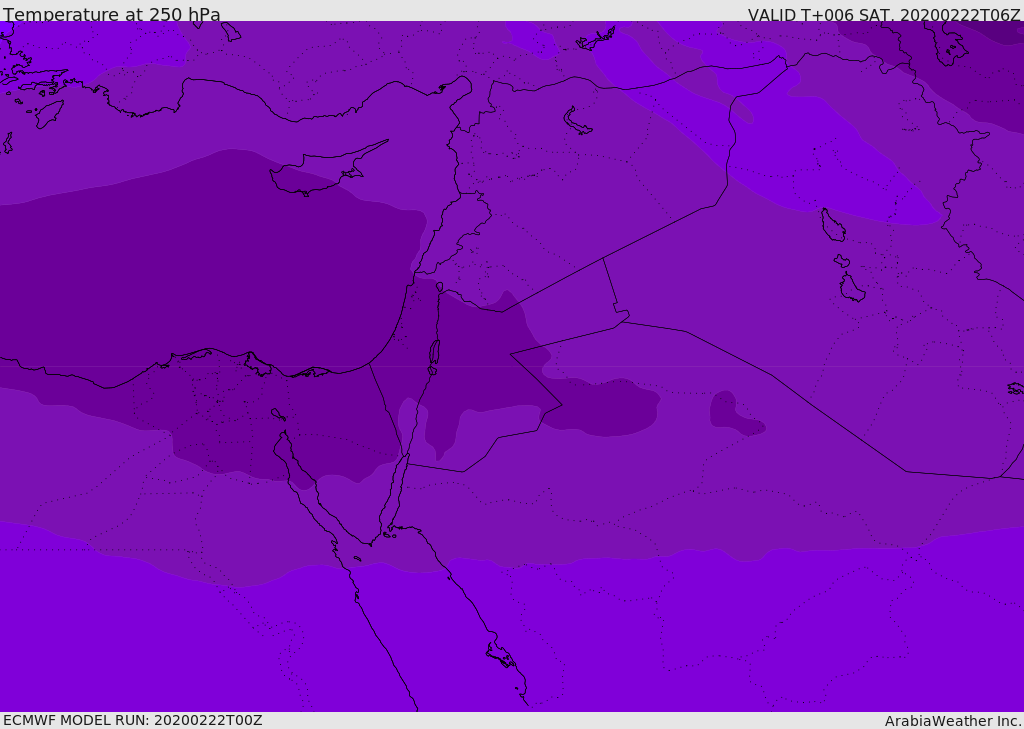Screen dimensions: 1024x729
Task: Click Lake Tharthar in Iraq
Action: point(832,226)
